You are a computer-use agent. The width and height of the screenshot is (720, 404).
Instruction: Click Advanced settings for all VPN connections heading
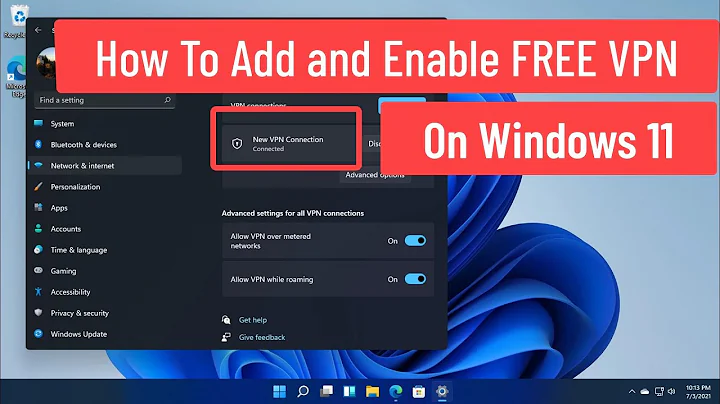tap(292, 213)
